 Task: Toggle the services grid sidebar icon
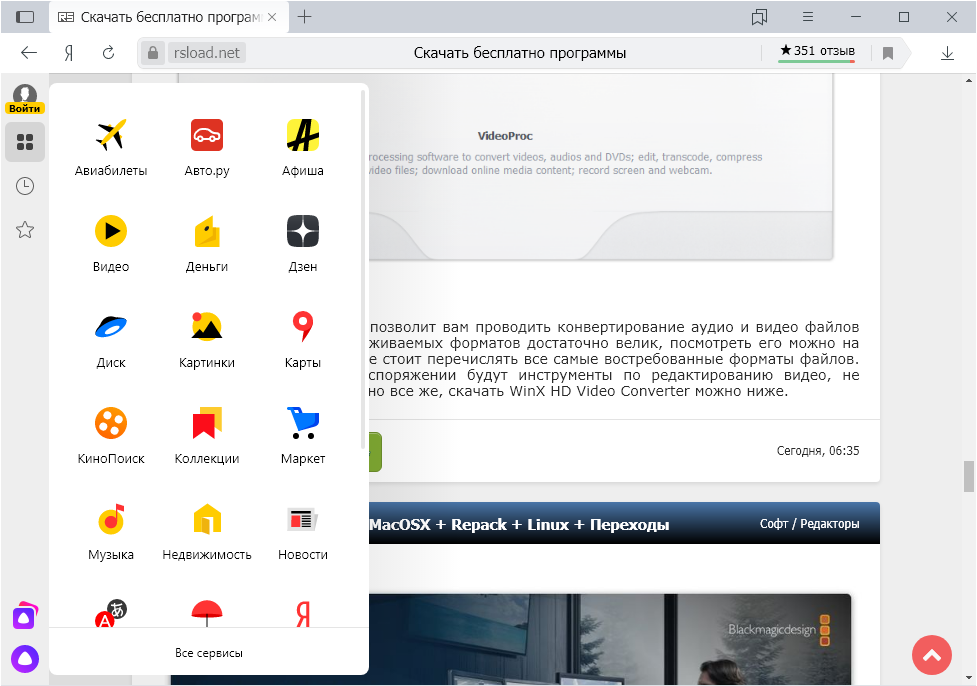click(25, 142)
